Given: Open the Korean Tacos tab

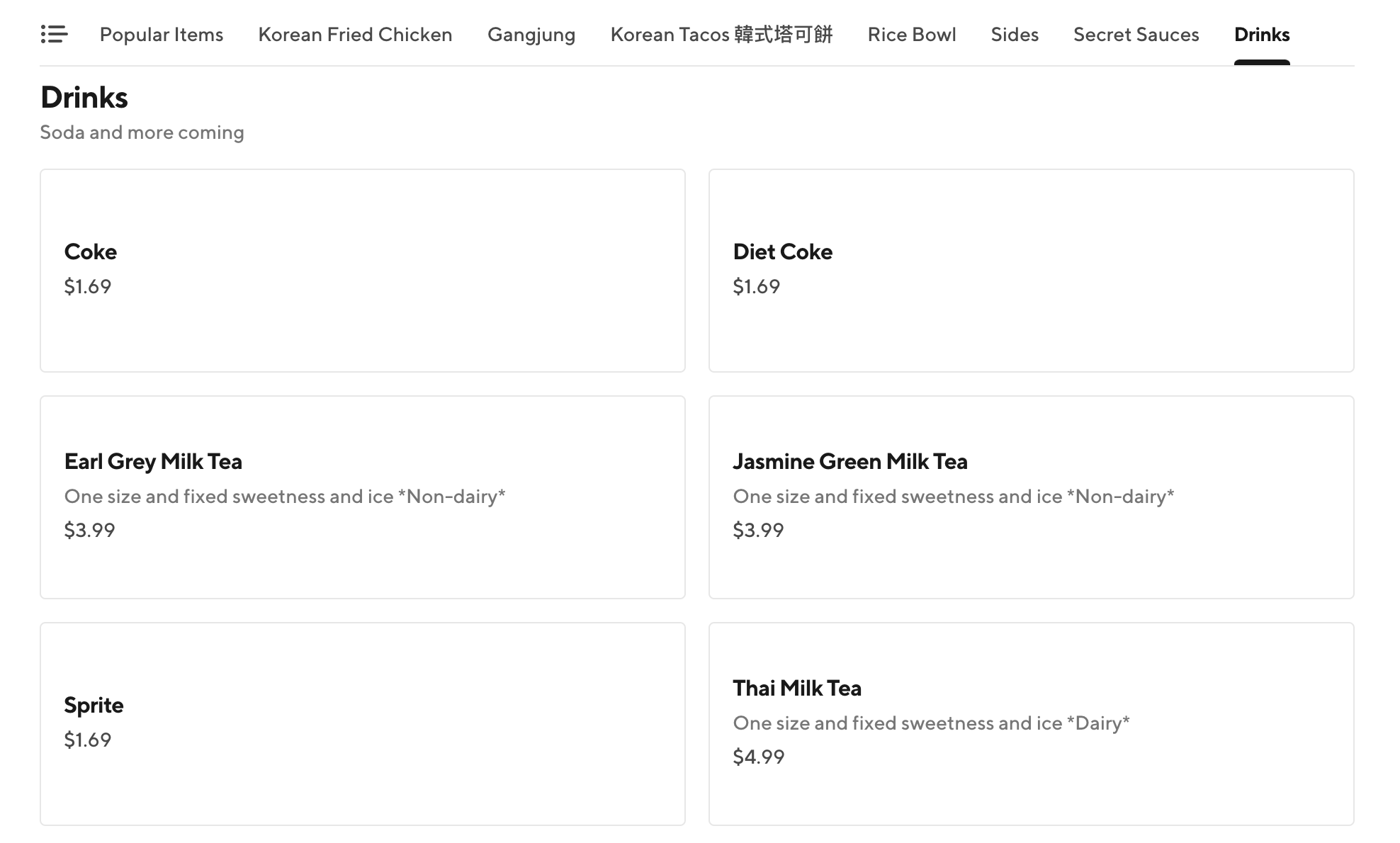Looking at the screenshot, I should click(x=721, y=34).
